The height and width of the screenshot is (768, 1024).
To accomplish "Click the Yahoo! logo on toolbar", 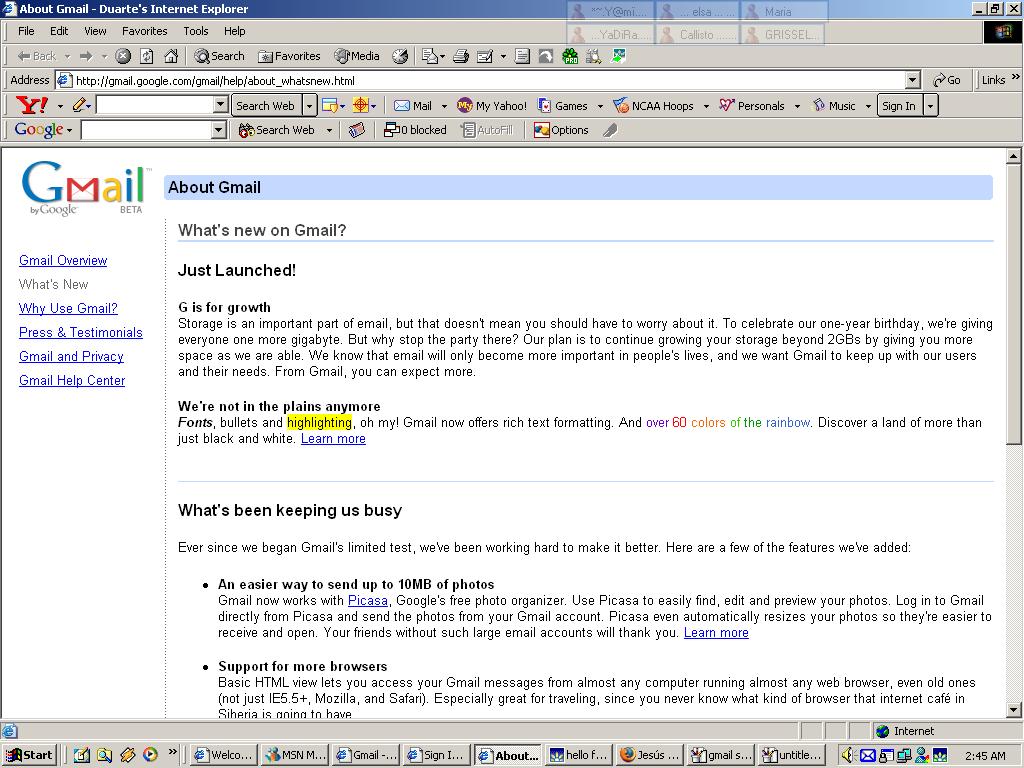I will click(x=31, y=105).
